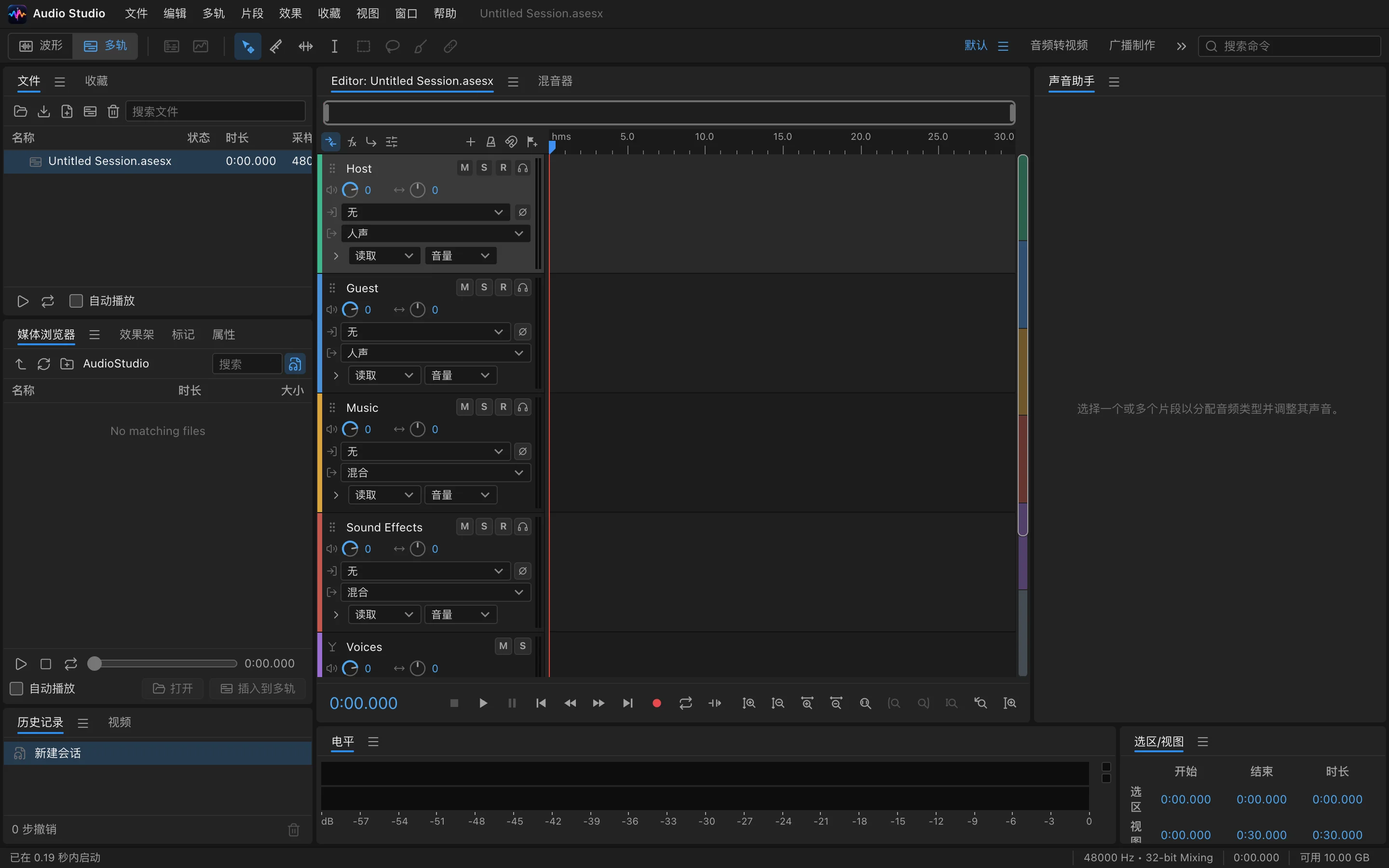The height and width of the screenshot is (868, 1389).
Task: Select the Marquee selection tool
Action: (363, 46)
